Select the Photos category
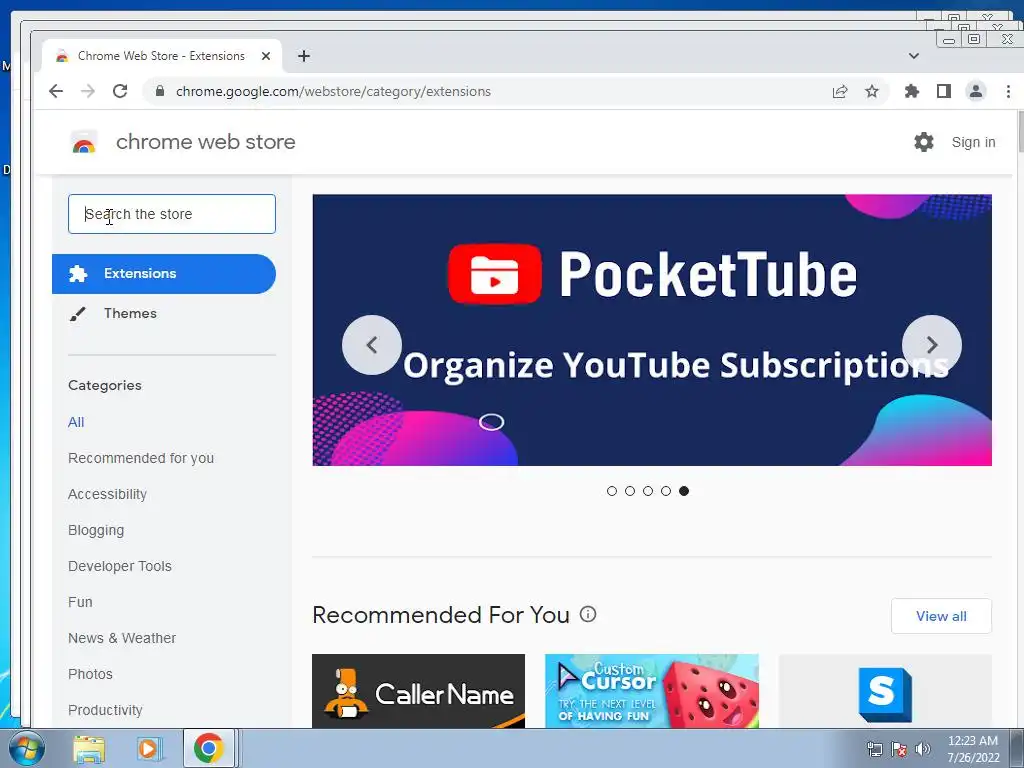The width and height of the screenshot is (1024, 768). tap(90, 674)
